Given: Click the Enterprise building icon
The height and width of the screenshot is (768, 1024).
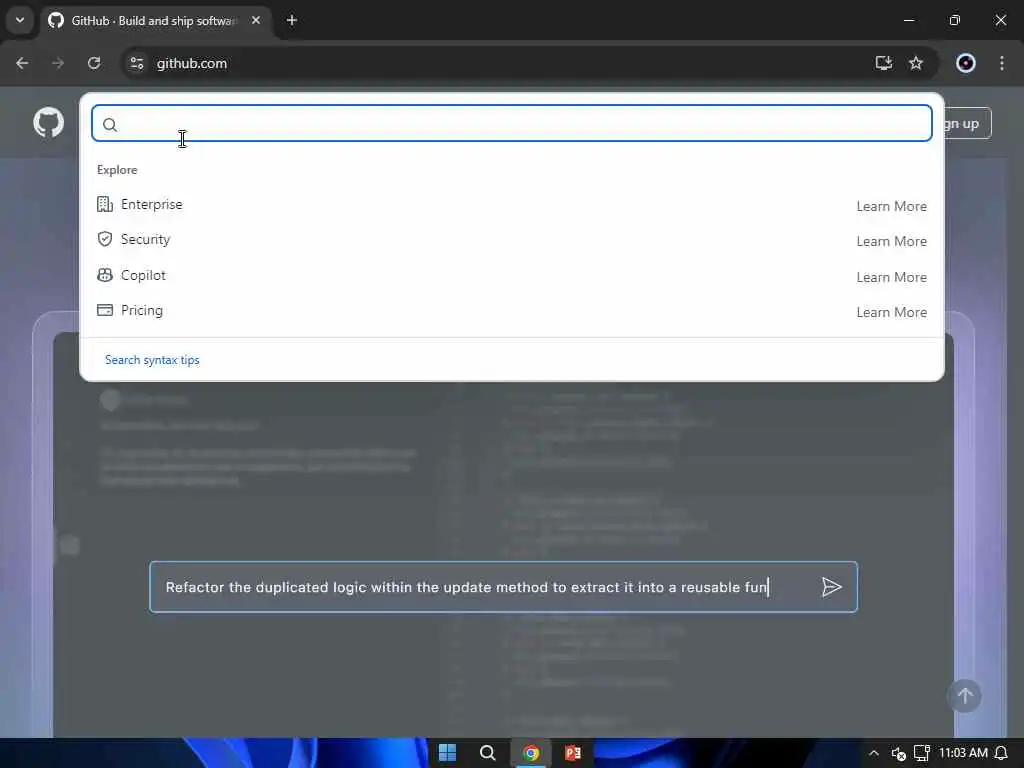Looking at the screenshot, I should click(104, 204).
